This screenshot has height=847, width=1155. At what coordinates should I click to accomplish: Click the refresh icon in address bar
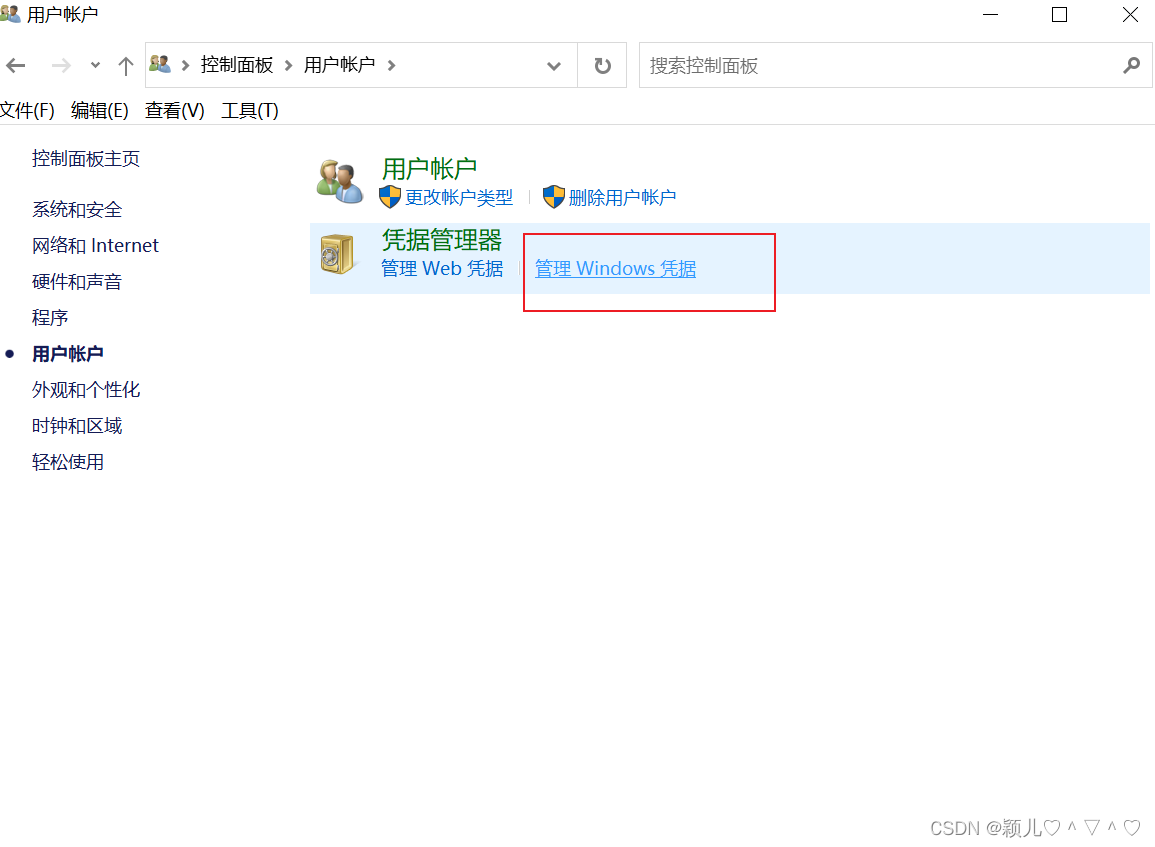pyautogui.click(x=601, y=64)
